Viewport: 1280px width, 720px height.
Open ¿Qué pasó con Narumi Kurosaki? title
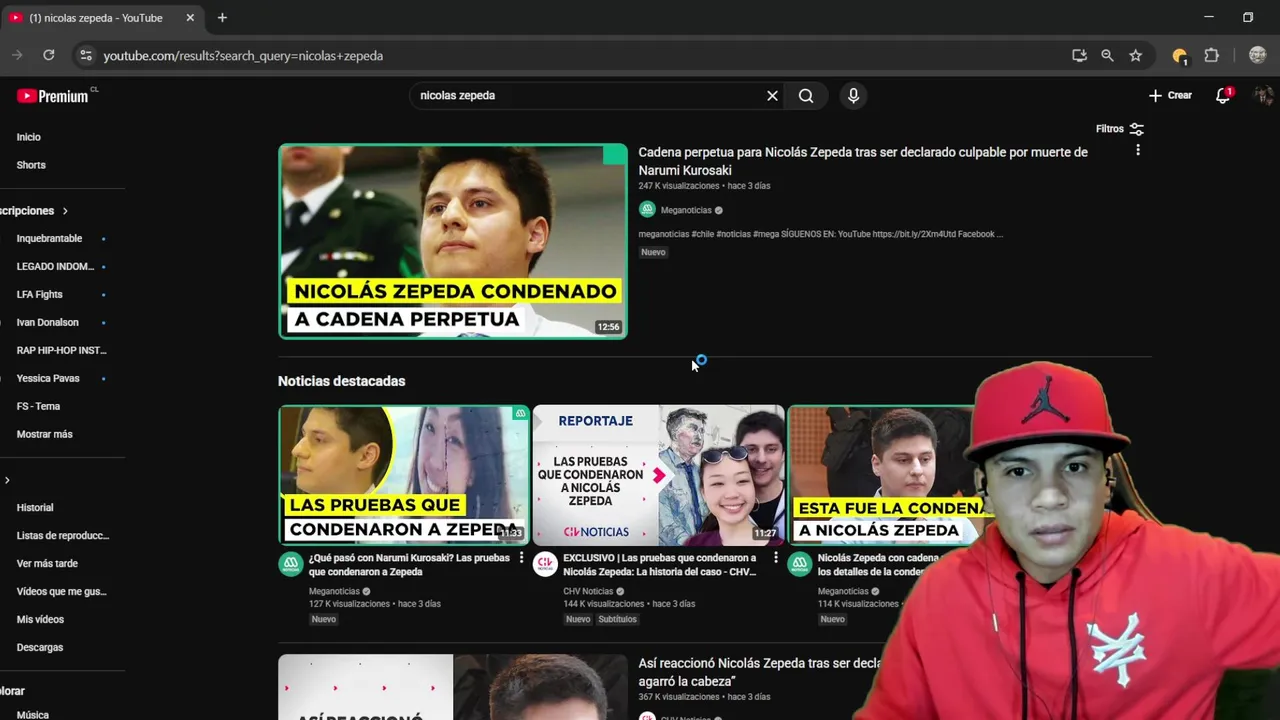(x=409, y=565)
